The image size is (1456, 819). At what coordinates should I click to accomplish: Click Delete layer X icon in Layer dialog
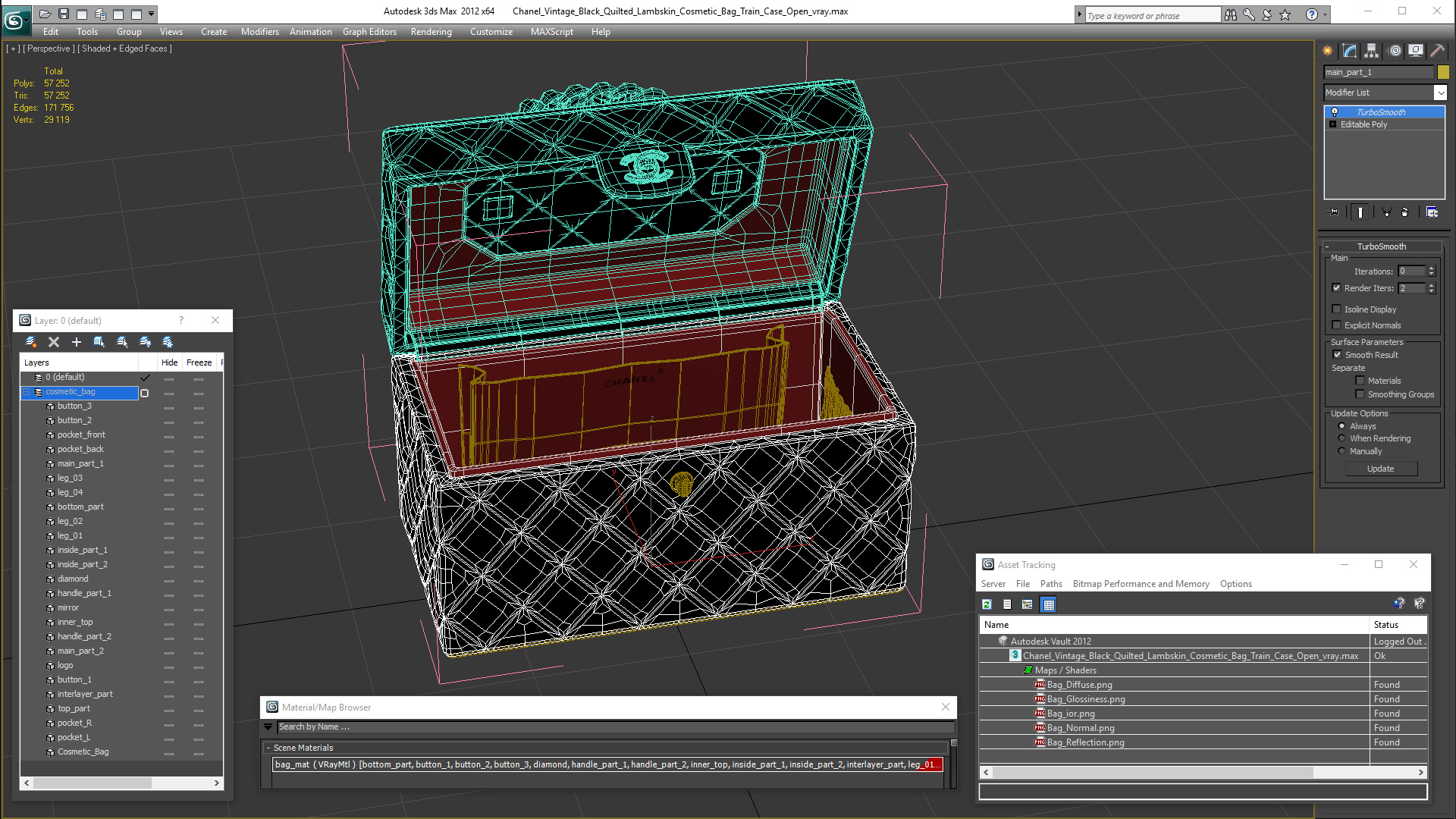(54, 342)
